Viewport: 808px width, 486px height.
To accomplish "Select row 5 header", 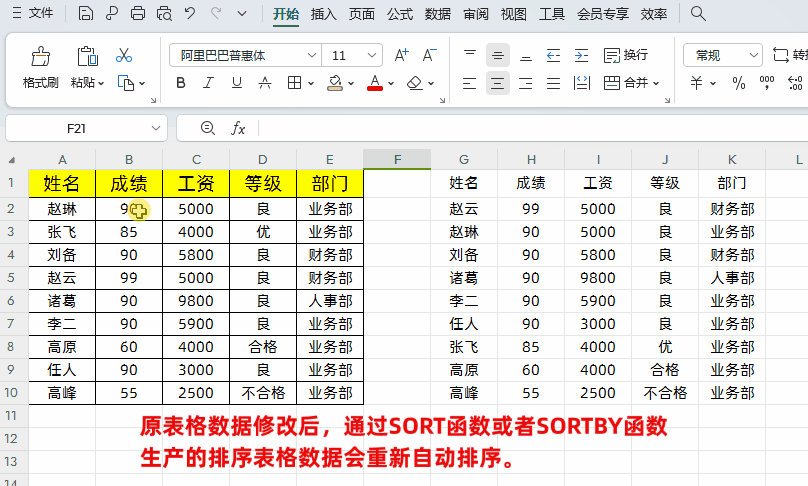I will 11,277.
